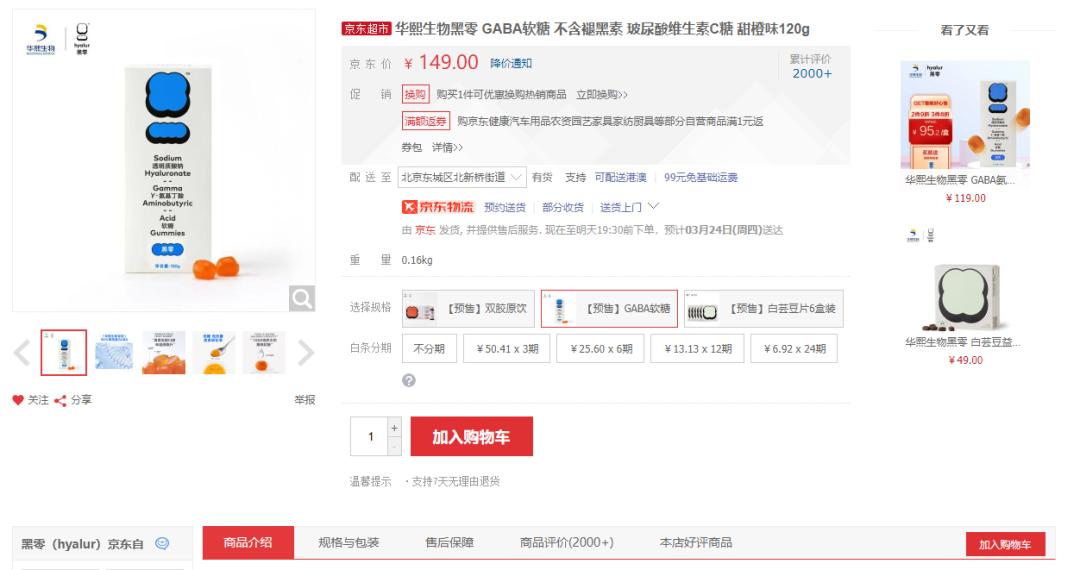The height and width of the screenshot is (570, 1080).
Task: Click the large 加入购物车 button
Action: pos(472,436)
